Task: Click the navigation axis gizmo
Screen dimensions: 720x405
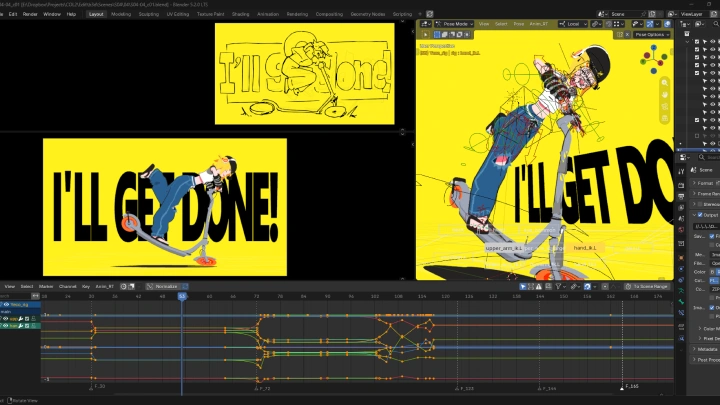Action: [x=653, y=60]
